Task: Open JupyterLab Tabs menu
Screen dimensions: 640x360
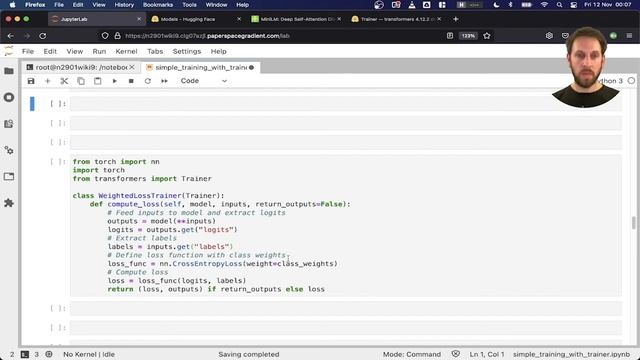Action: point(155,51)
